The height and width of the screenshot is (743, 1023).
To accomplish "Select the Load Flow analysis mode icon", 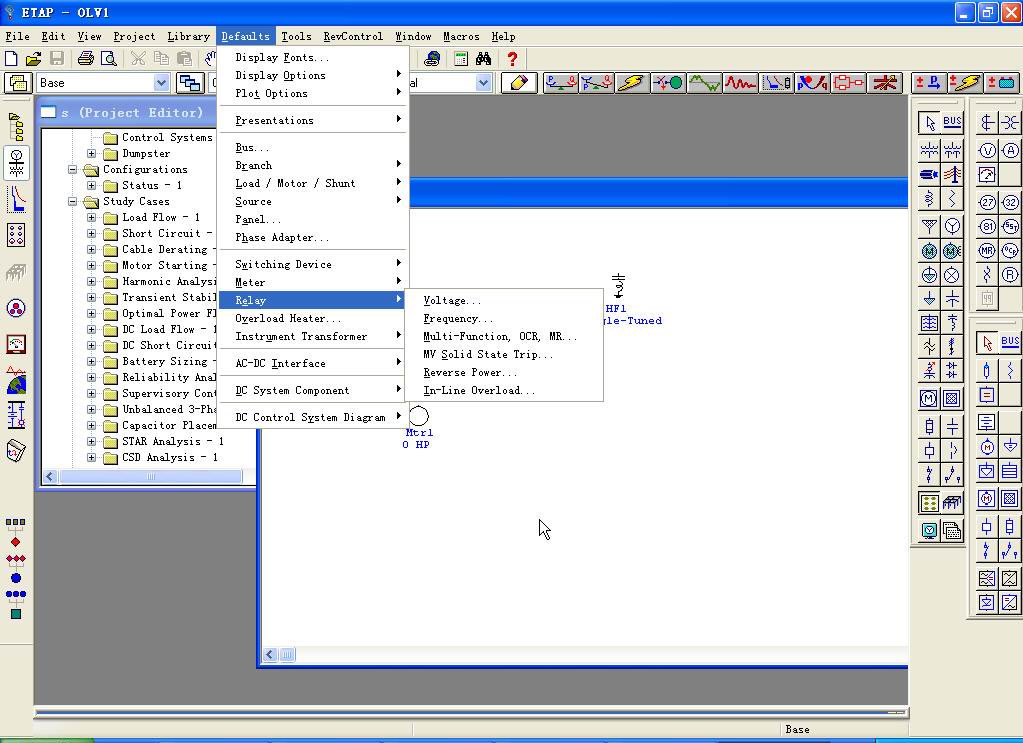I will pos(560,83).
